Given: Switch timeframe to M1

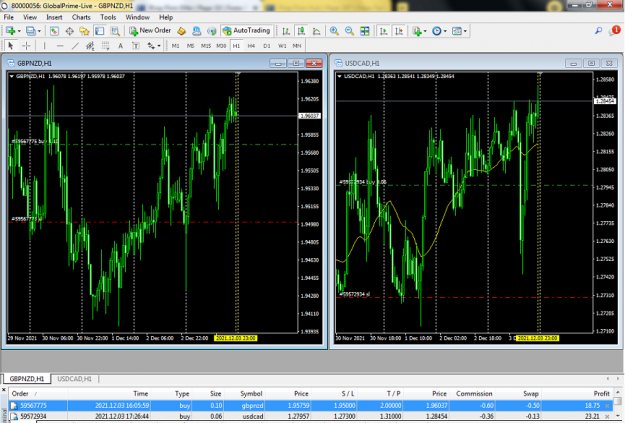Looking at the screenshot, I should pos(175,46).
